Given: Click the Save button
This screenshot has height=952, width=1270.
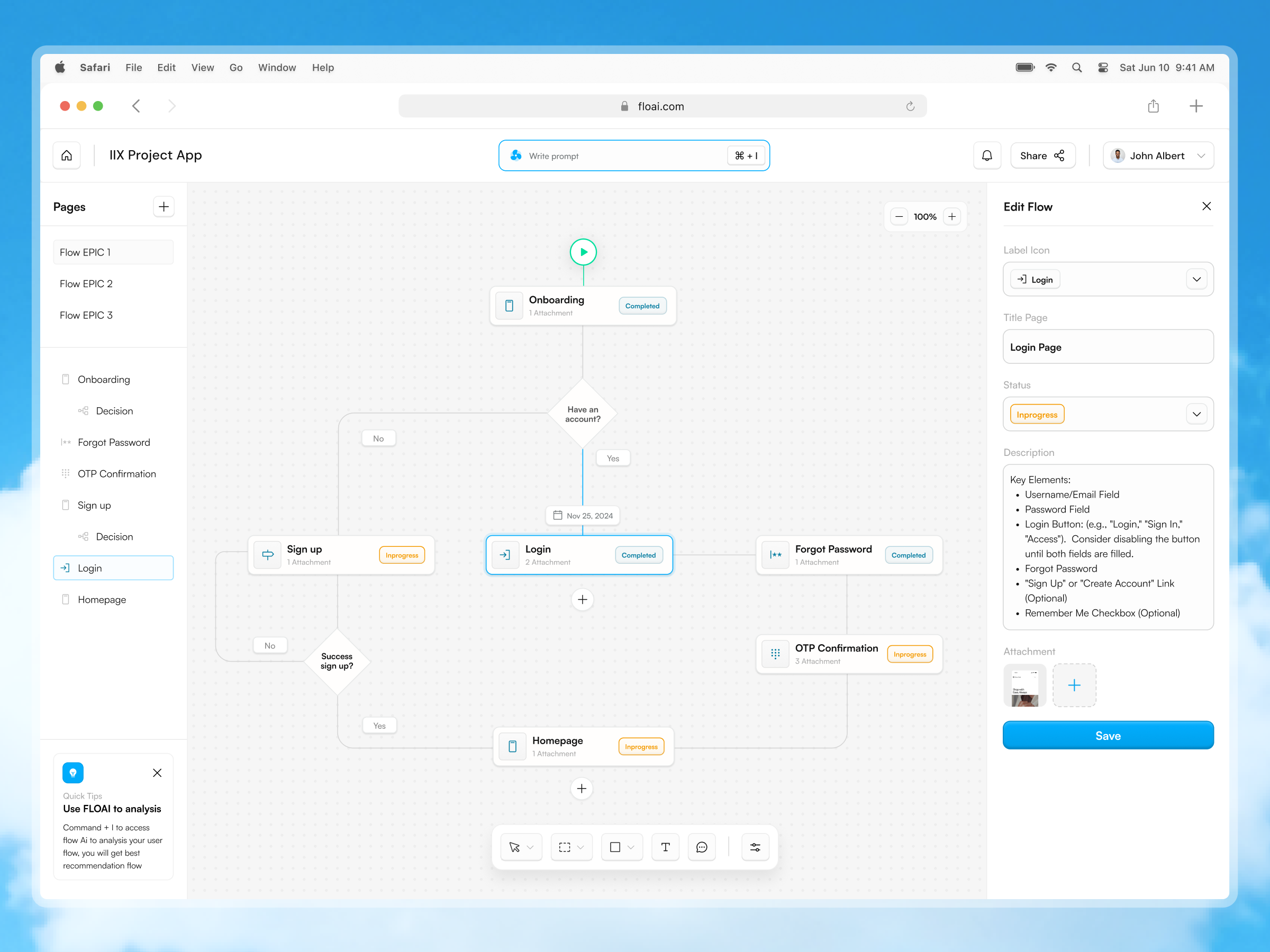Looking at the screenshot, I should click(x=1108, y=736).
